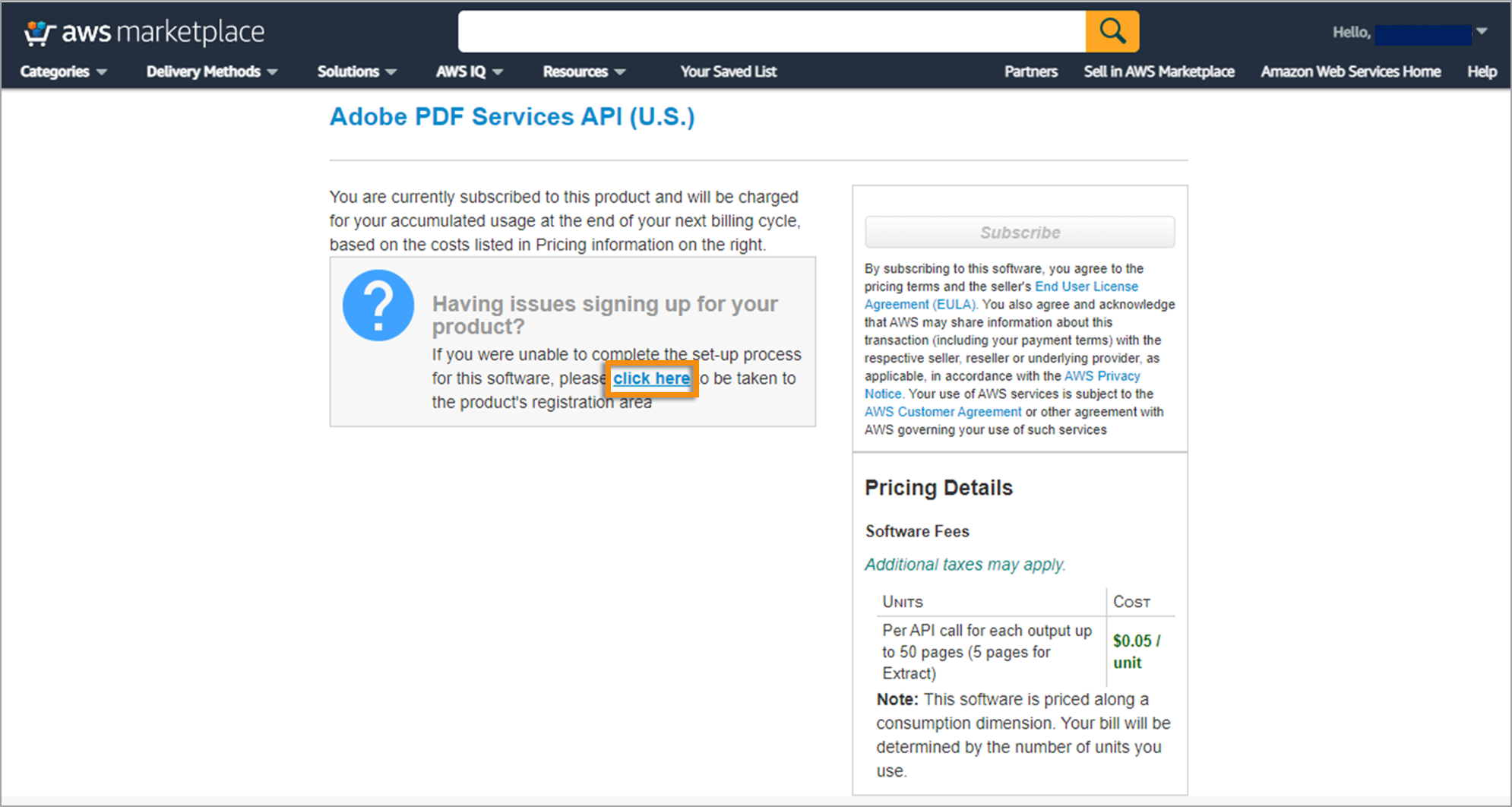Viewport: 1512px width, 807px height.
Task: Open the Delivery Methods dropdown
Action: tap(210, 71)
